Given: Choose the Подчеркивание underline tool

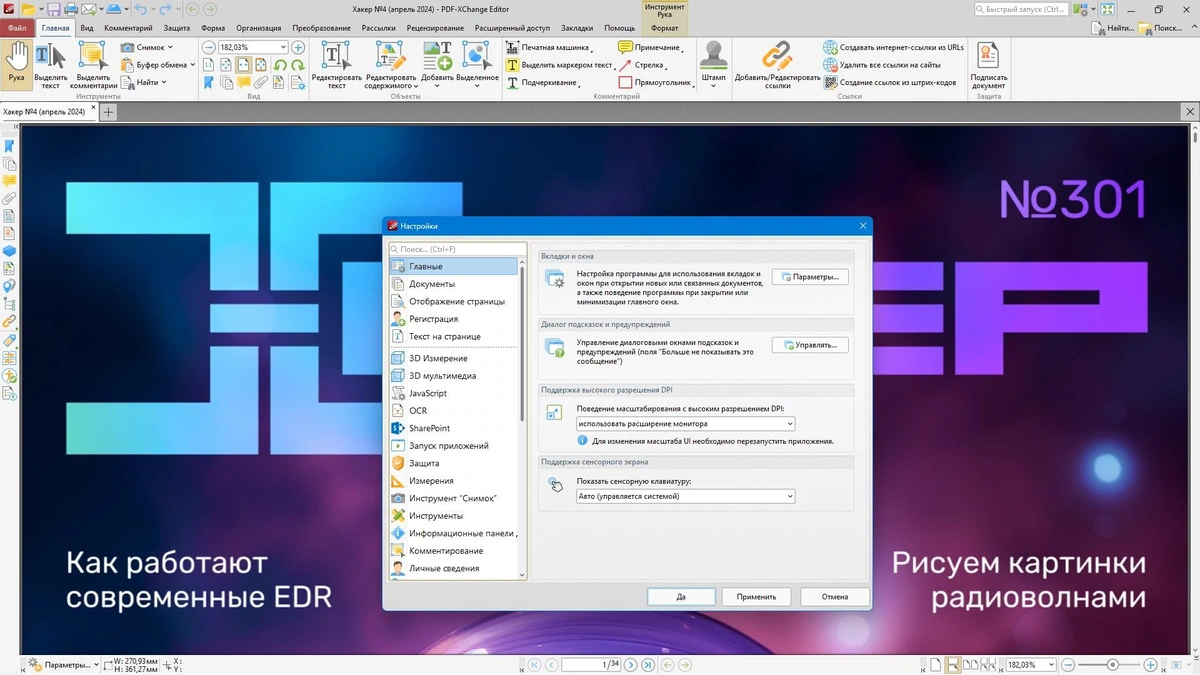Looking at the screenshot, I should (543, 83).
